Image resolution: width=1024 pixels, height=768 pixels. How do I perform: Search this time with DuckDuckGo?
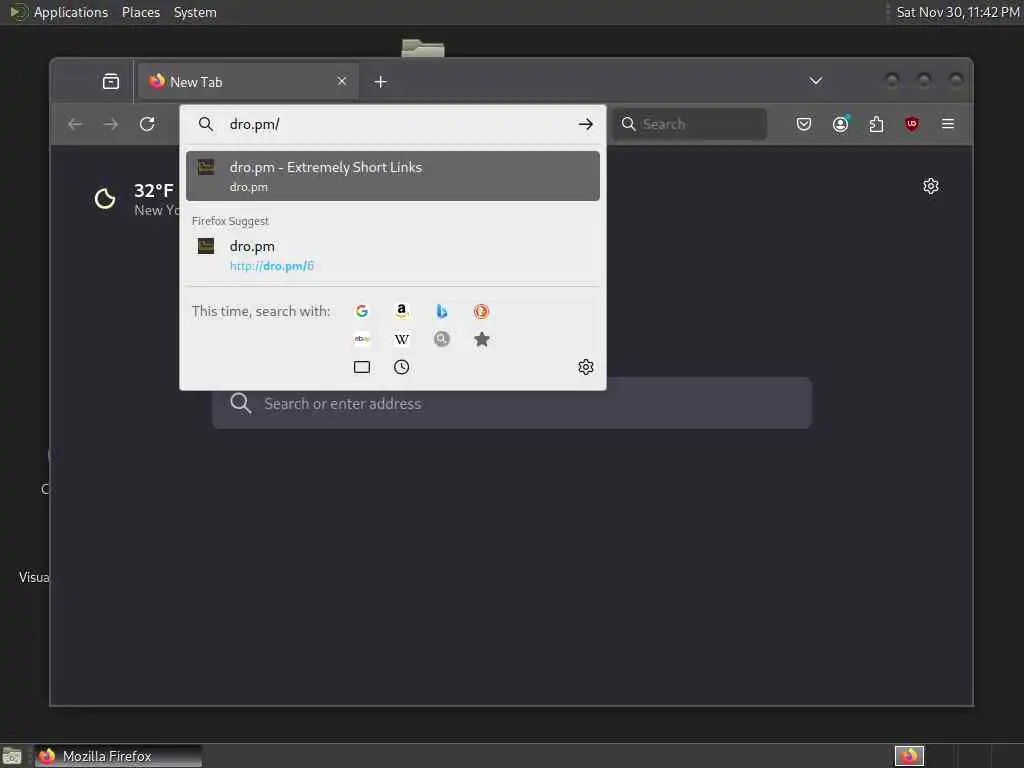click(481, 312)
